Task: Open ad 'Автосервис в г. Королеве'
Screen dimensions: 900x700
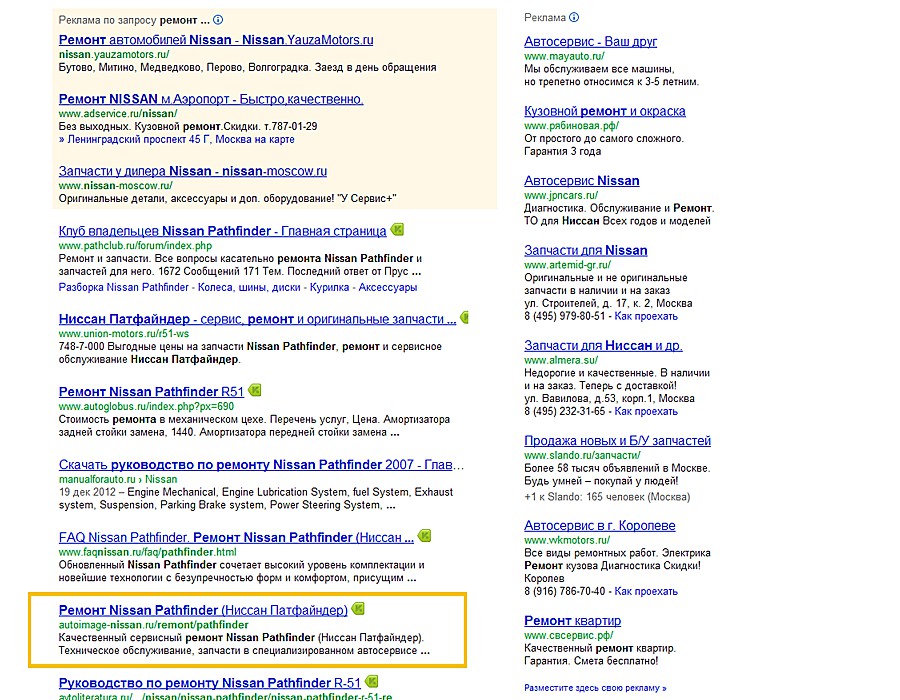Action: coord(599,526)
